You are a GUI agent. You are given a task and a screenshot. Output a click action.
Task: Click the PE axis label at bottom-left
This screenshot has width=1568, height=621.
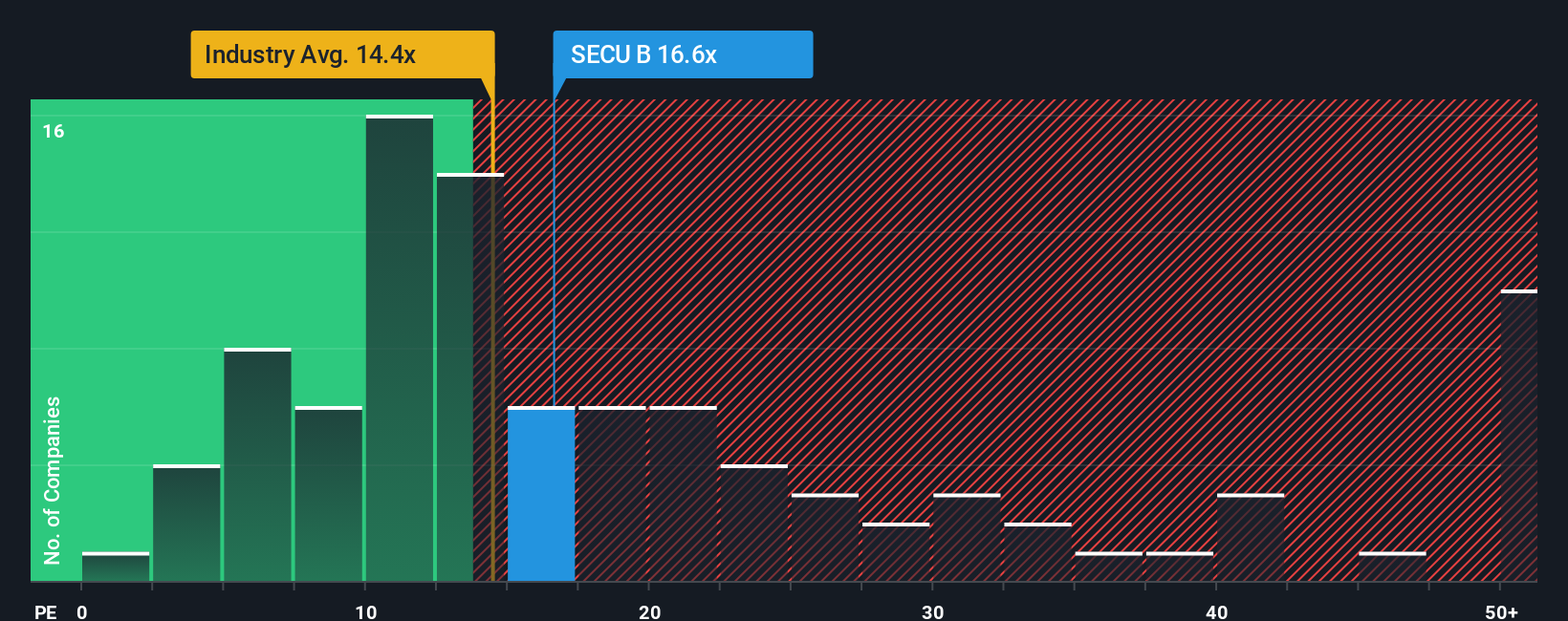(46, 612)
